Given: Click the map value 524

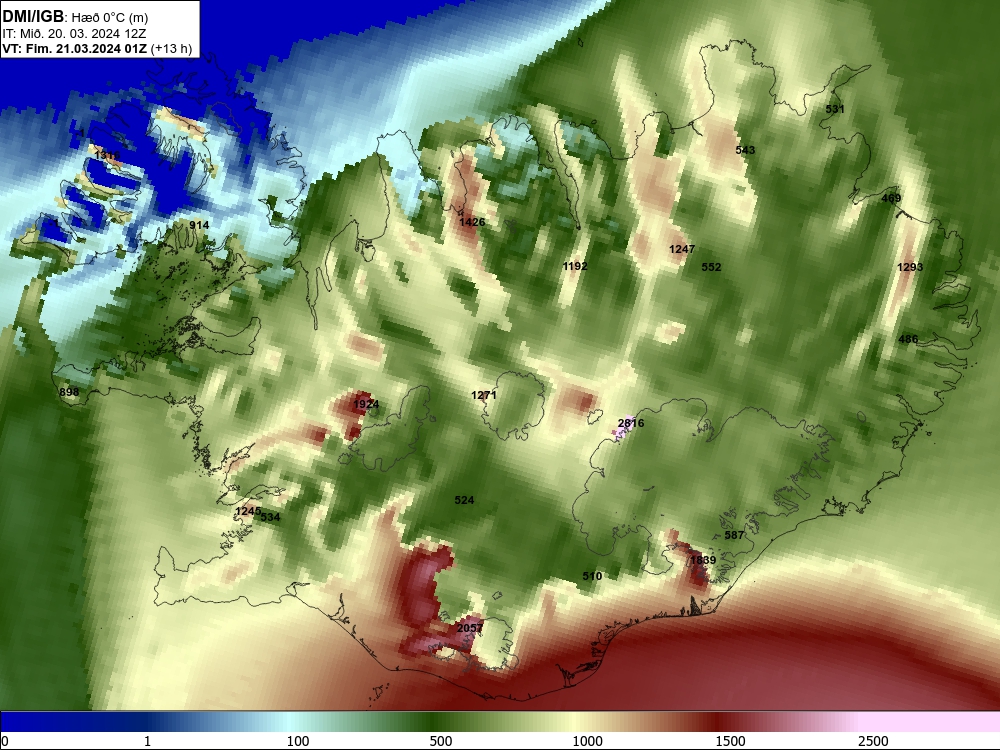Looking at the screenshot, I should (x=464, y=501).
